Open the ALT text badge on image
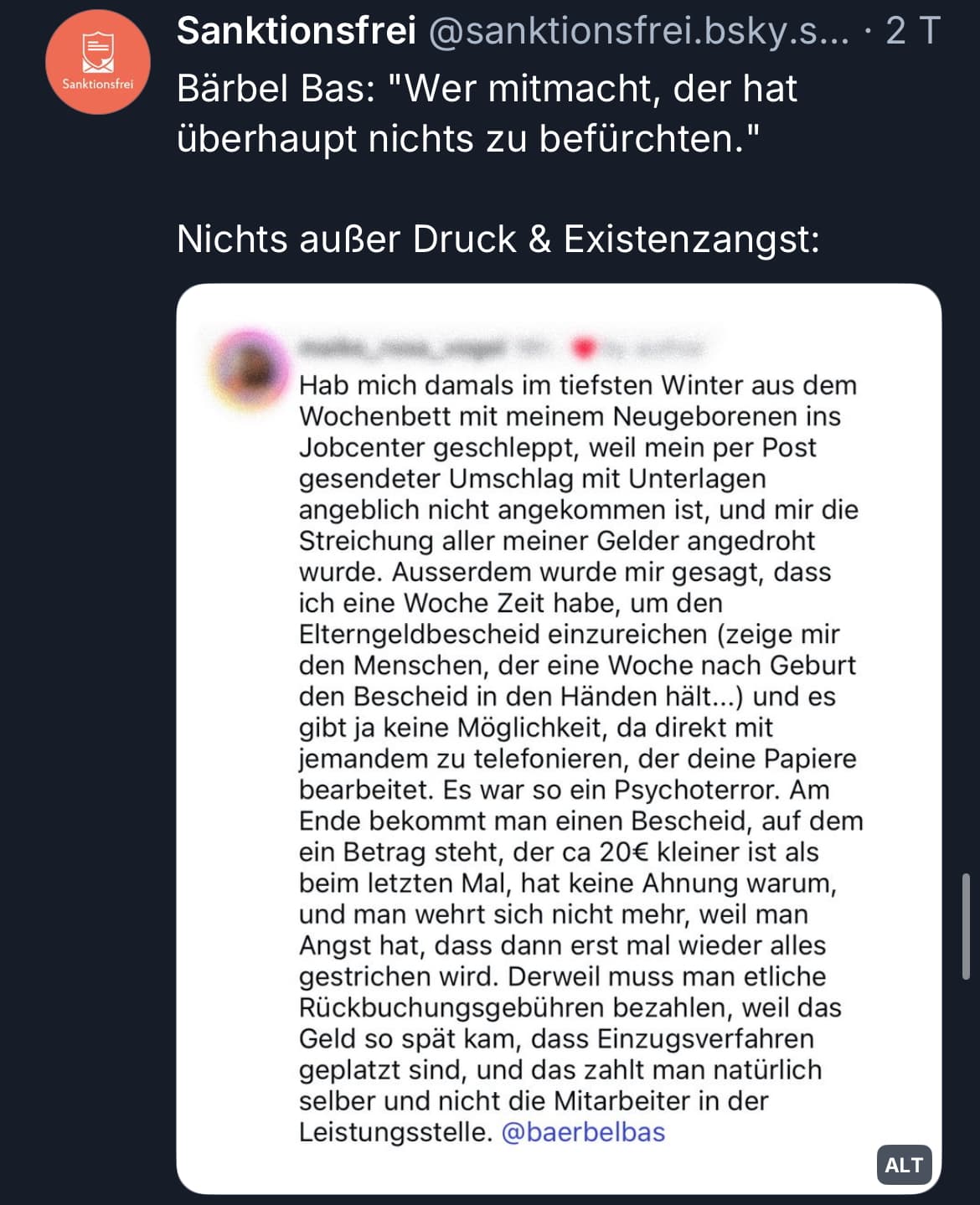This screenshot has width=980, height=1205. point(904,1165)
